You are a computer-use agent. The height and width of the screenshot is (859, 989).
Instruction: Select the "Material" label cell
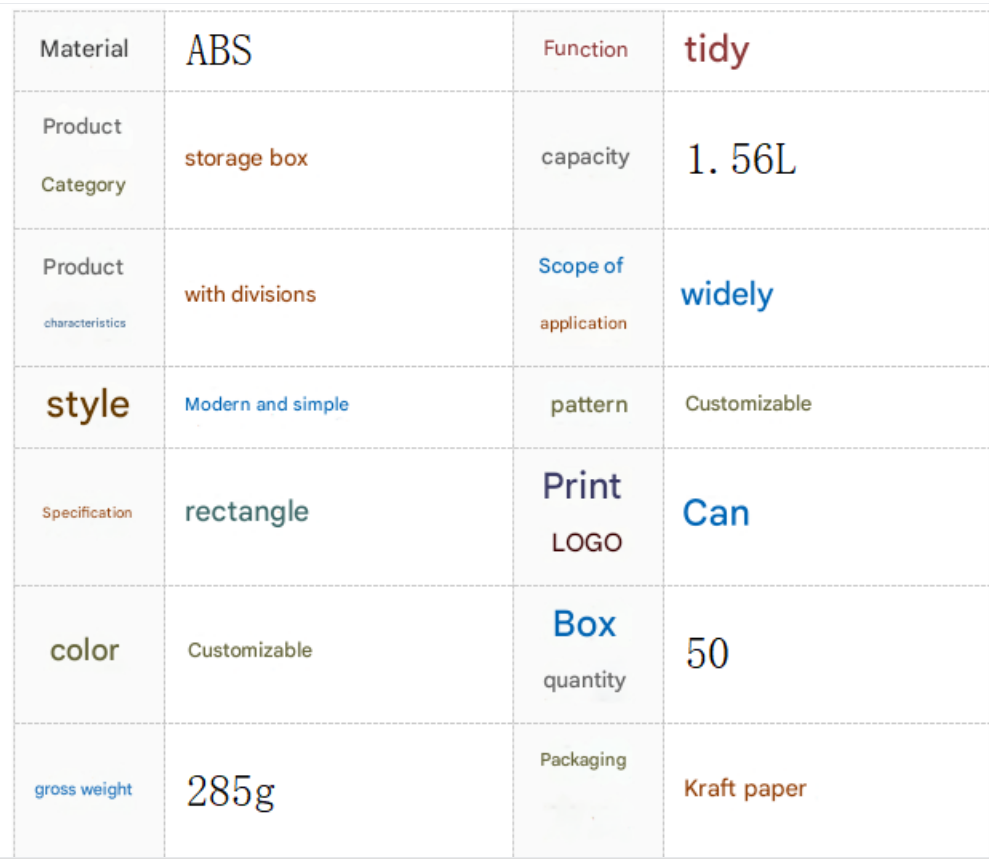(84, 49)
